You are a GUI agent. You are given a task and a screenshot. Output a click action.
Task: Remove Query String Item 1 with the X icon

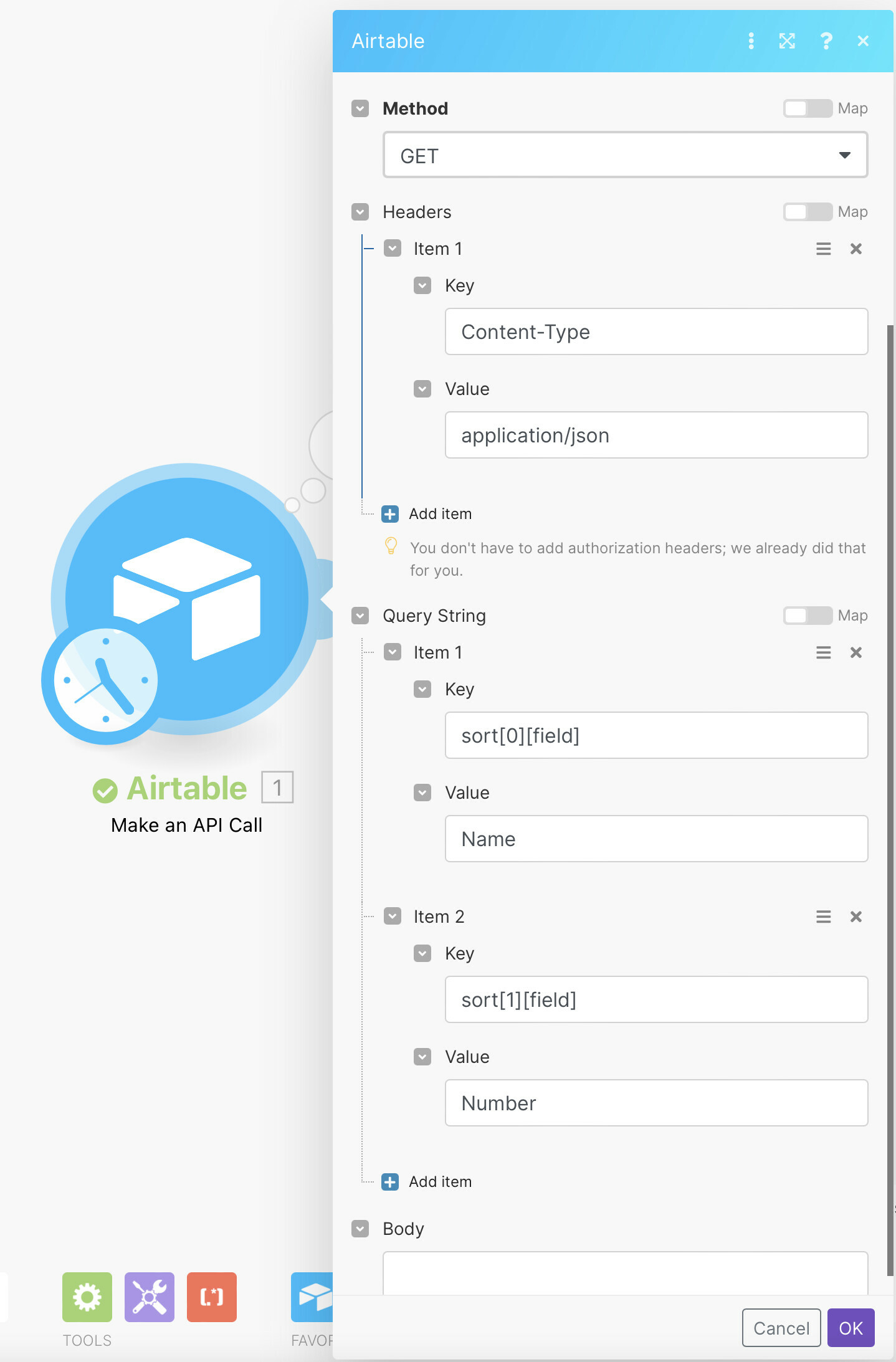[x=856, y=652]
